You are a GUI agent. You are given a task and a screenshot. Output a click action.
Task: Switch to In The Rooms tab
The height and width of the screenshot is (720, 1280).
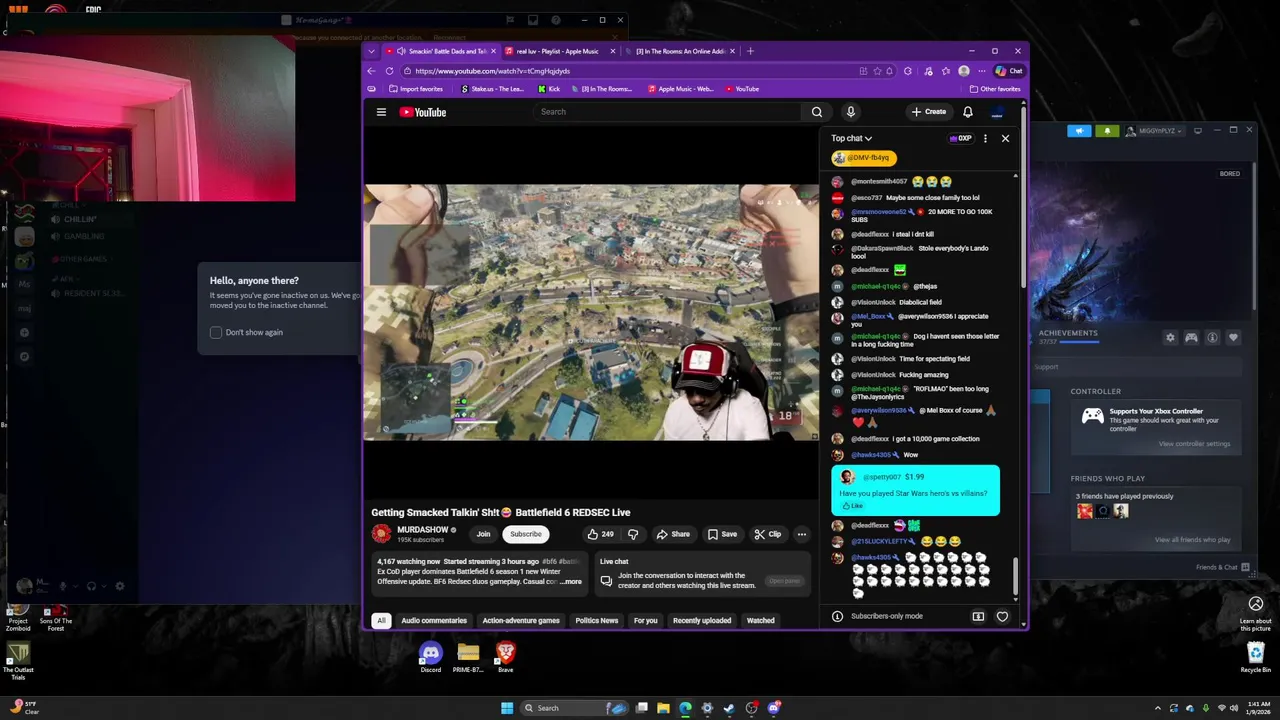[682, 51]
